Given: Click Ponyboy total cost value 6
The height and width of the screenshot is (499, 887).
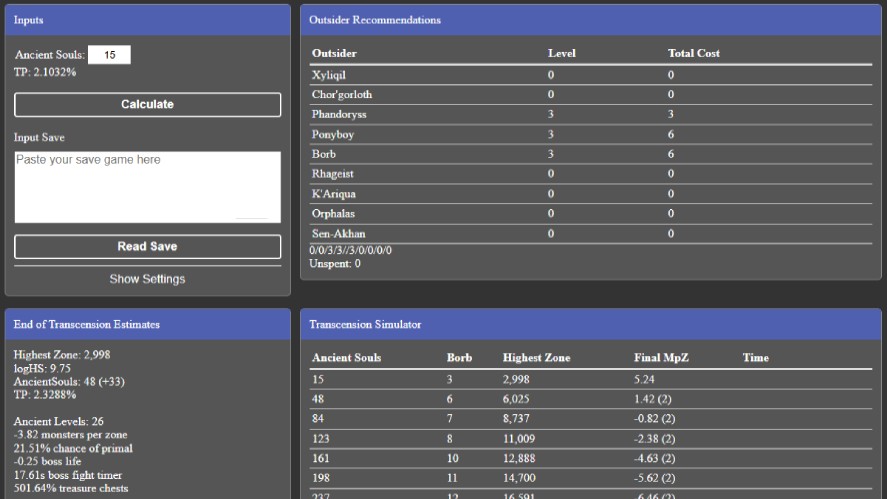Looking at the screenshot, I should [670, 134].
